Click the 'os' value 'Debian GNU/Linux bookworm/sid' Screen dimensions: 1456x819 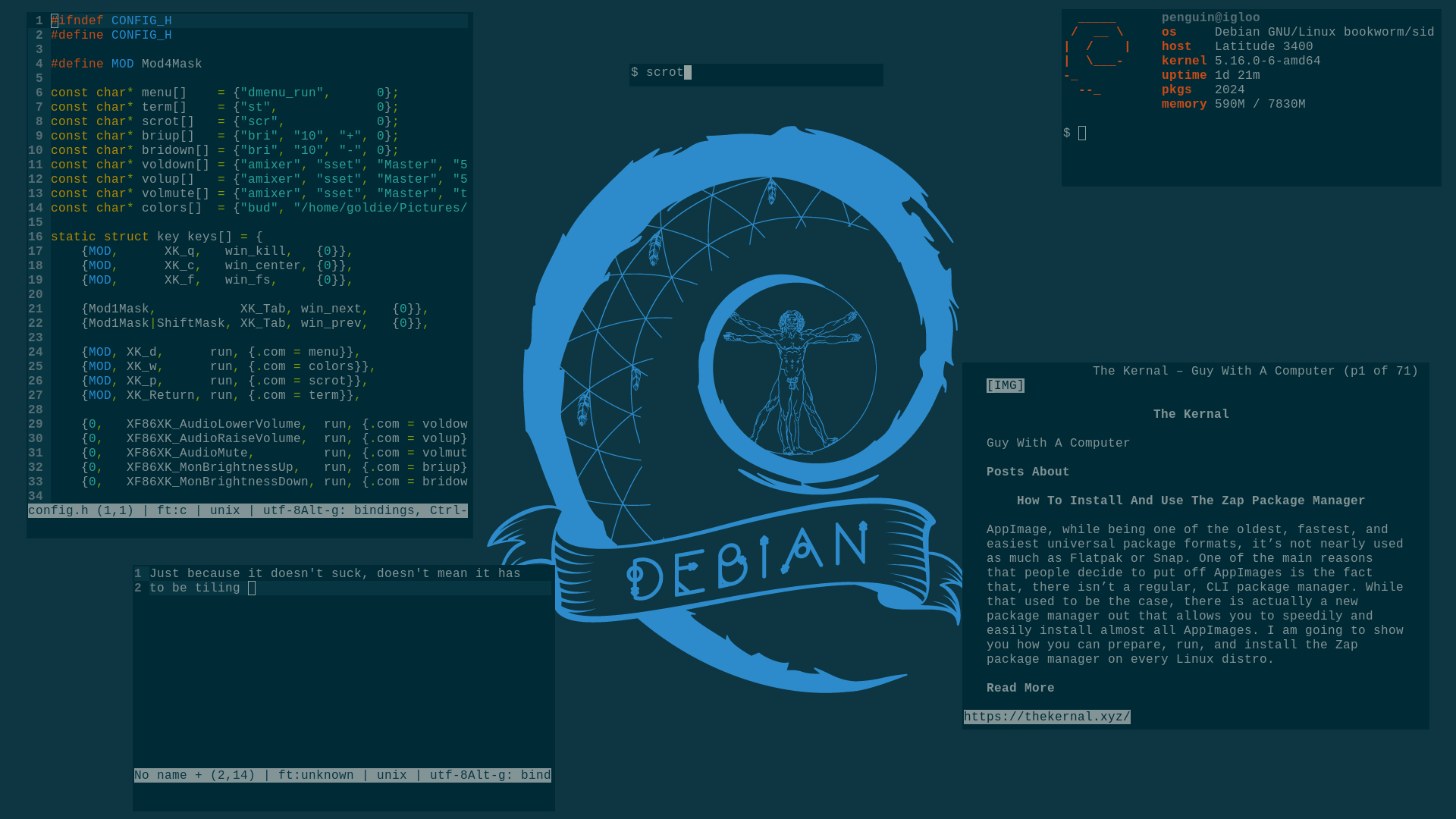1325,33
